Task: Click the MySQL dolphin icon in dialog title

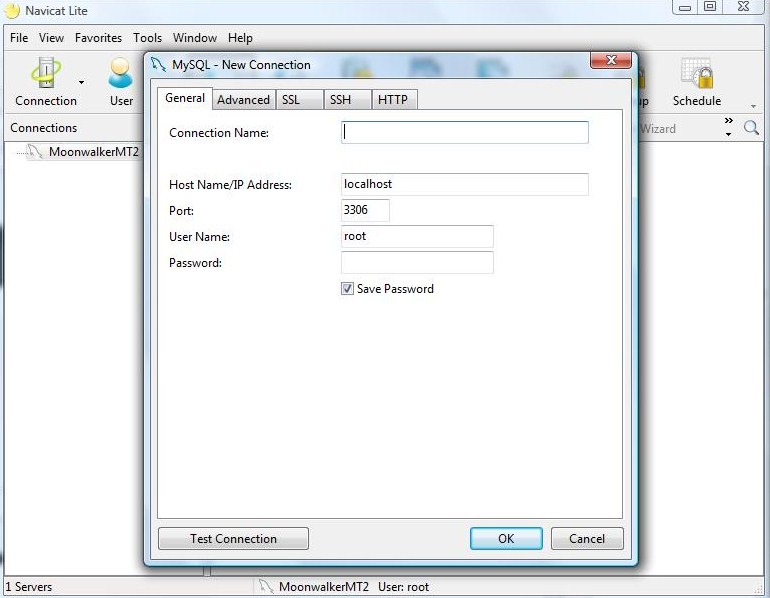Action: pos(158,64)
